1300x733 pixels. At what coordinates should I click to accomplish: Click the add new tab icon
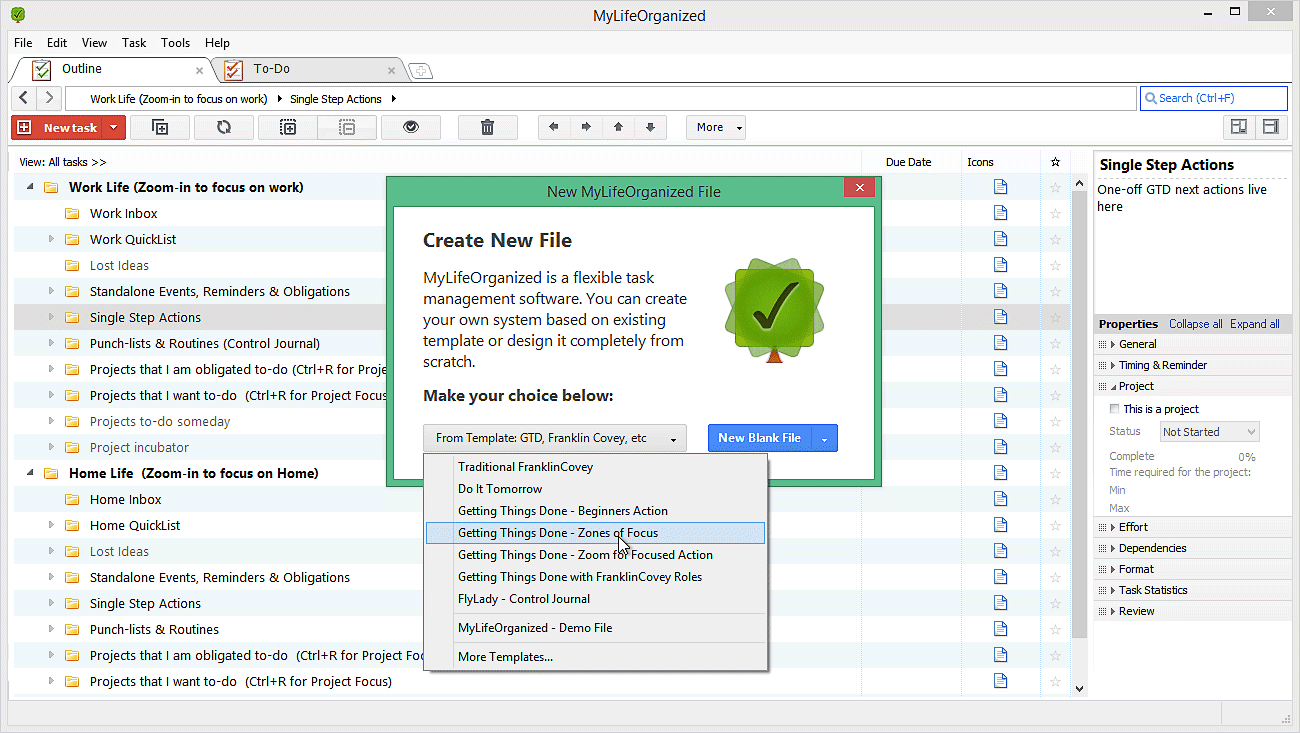tap(421, 70)
